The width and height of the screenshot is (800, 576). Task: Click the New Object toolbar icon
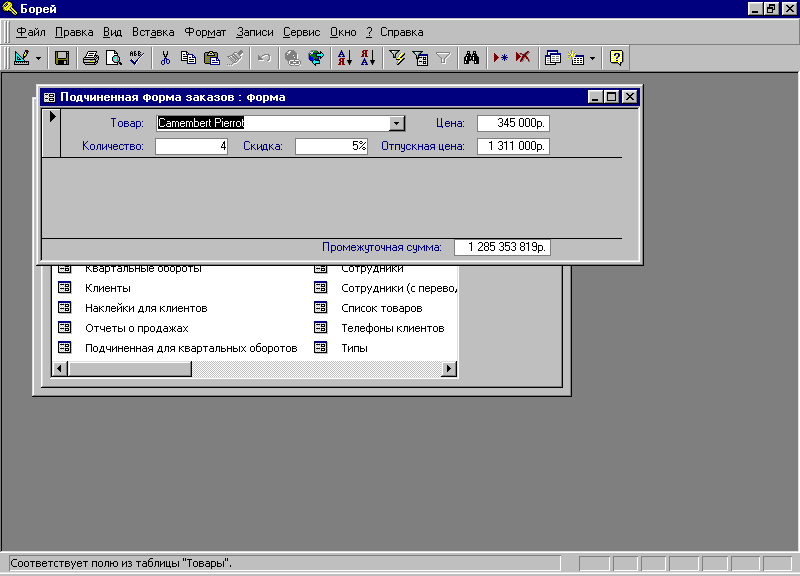576,58
